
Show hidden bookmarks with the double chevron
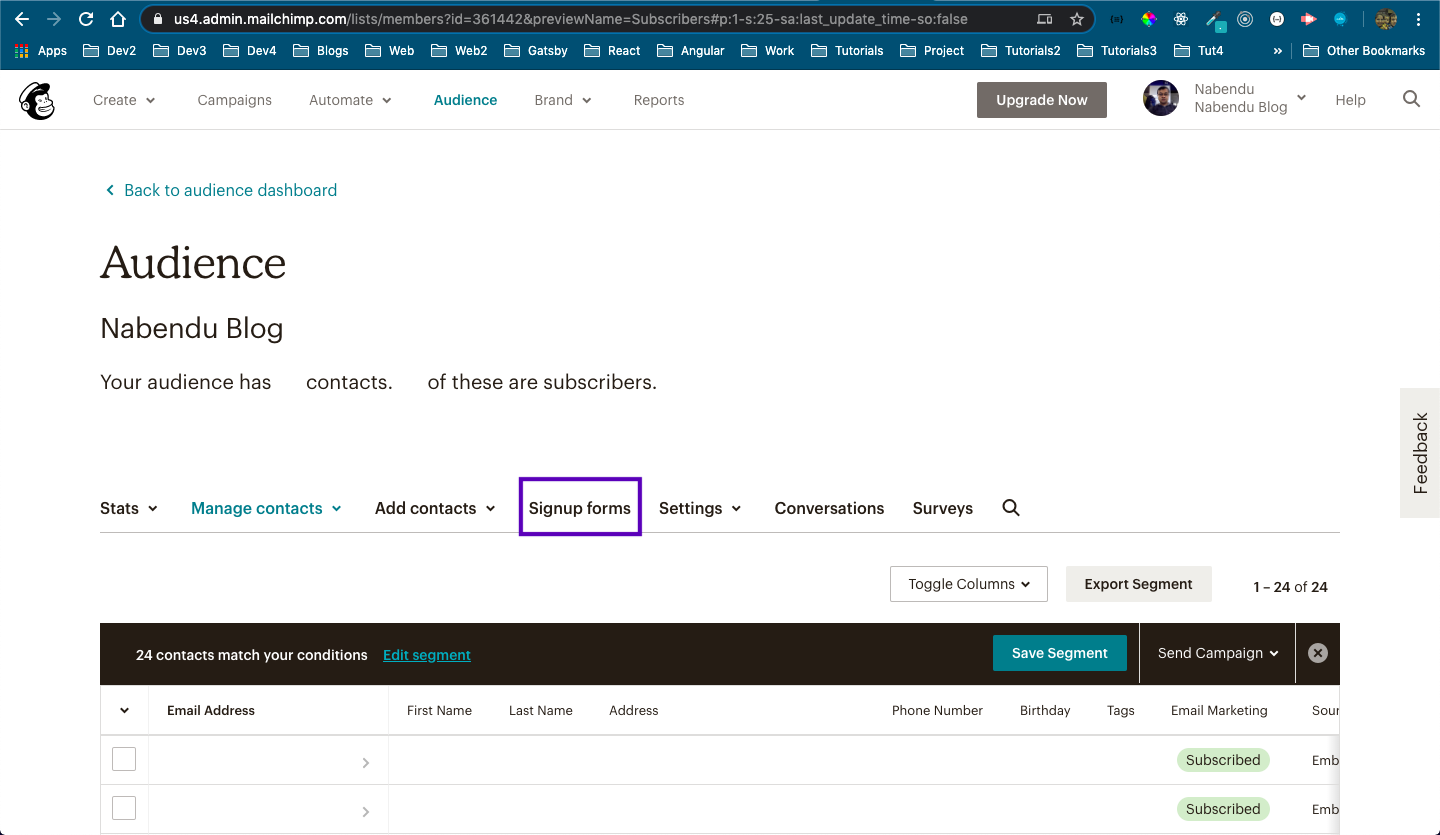pyautogui.click(x=1277, y=50)
